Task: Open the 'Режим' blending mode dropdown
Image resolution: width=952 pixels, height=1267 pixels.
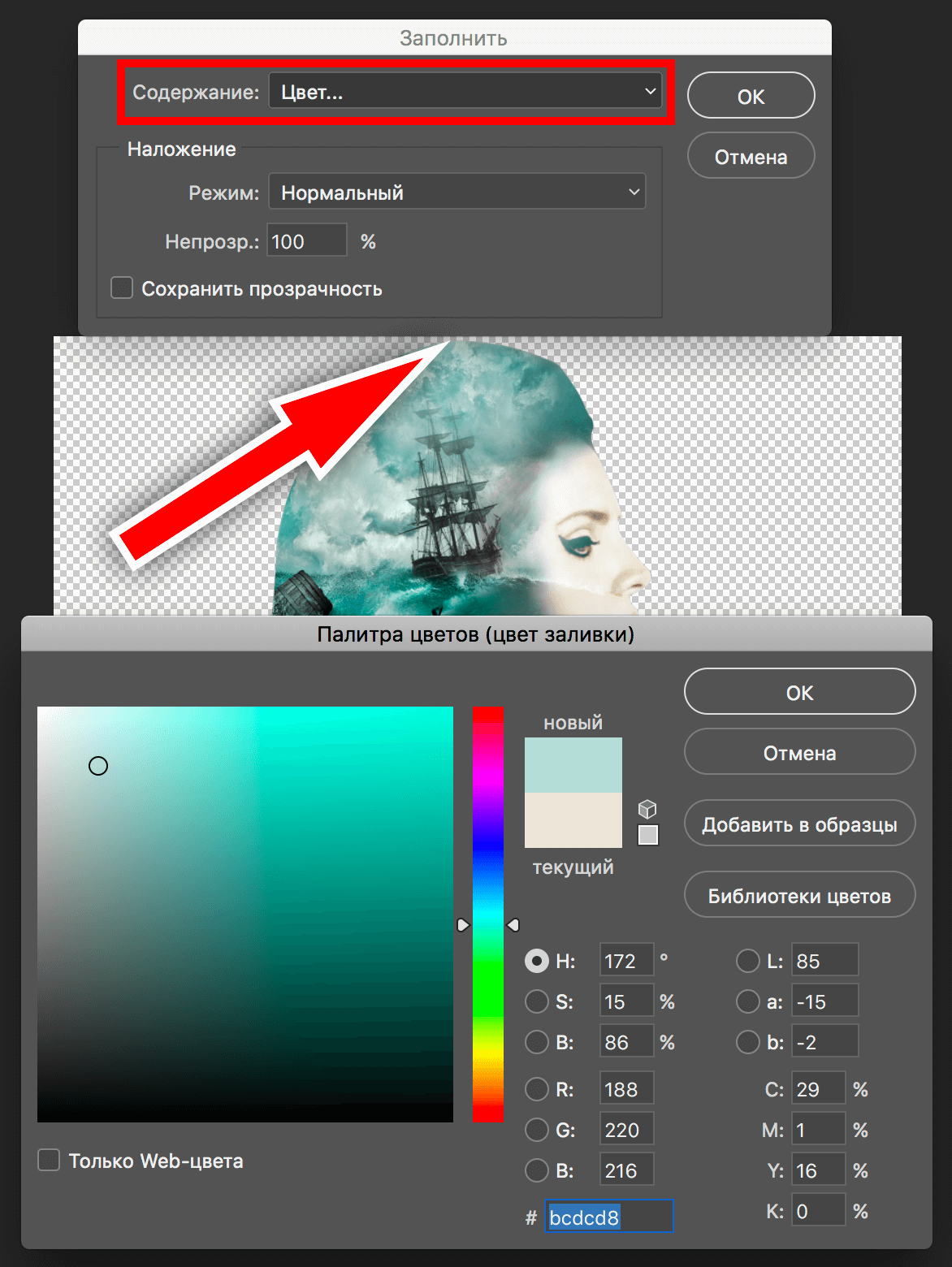Action: (x=457, y=192)
